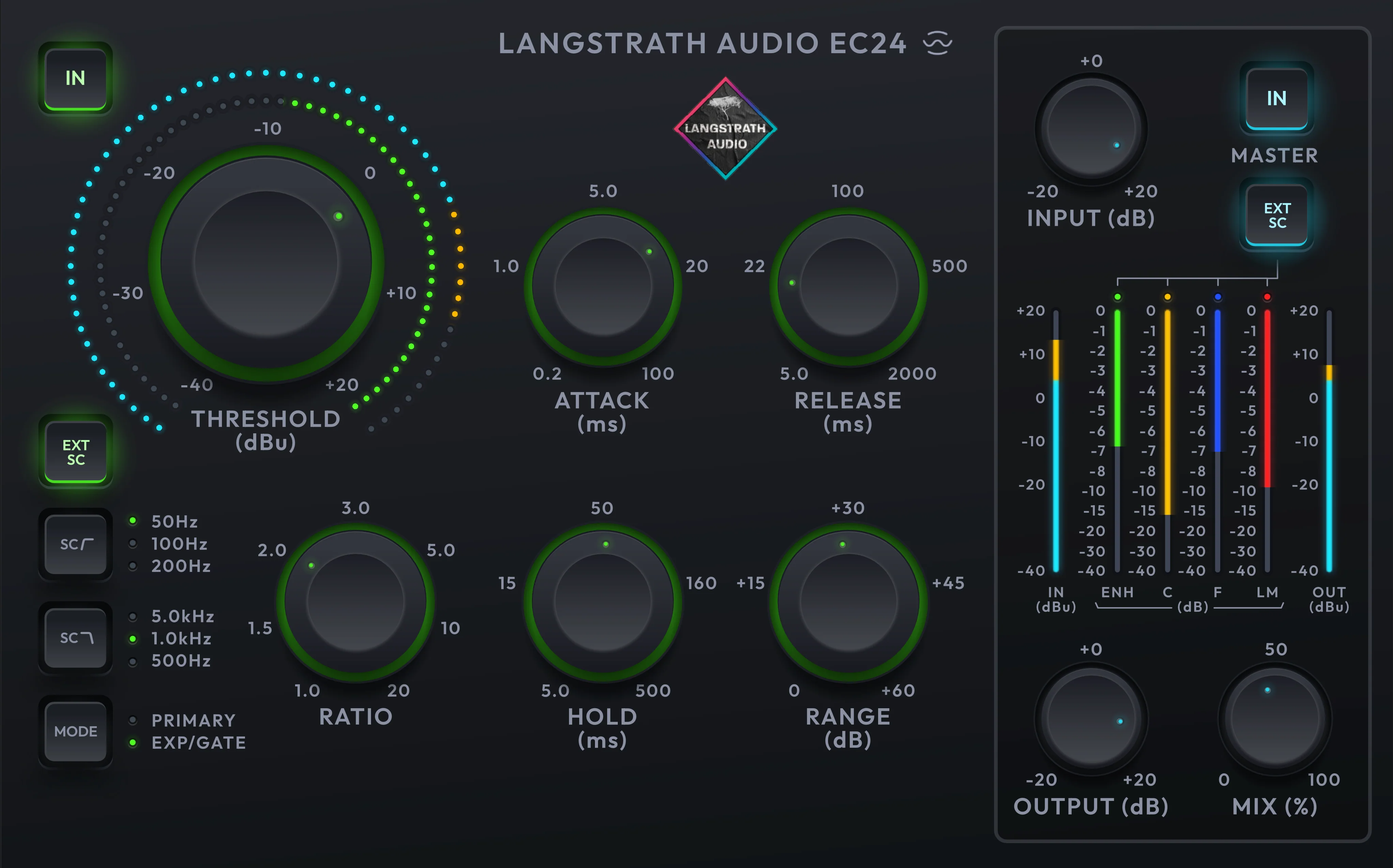
Task: Toggle the green EXT SC button
Action: pyautogui.click(x=75, y=452)
